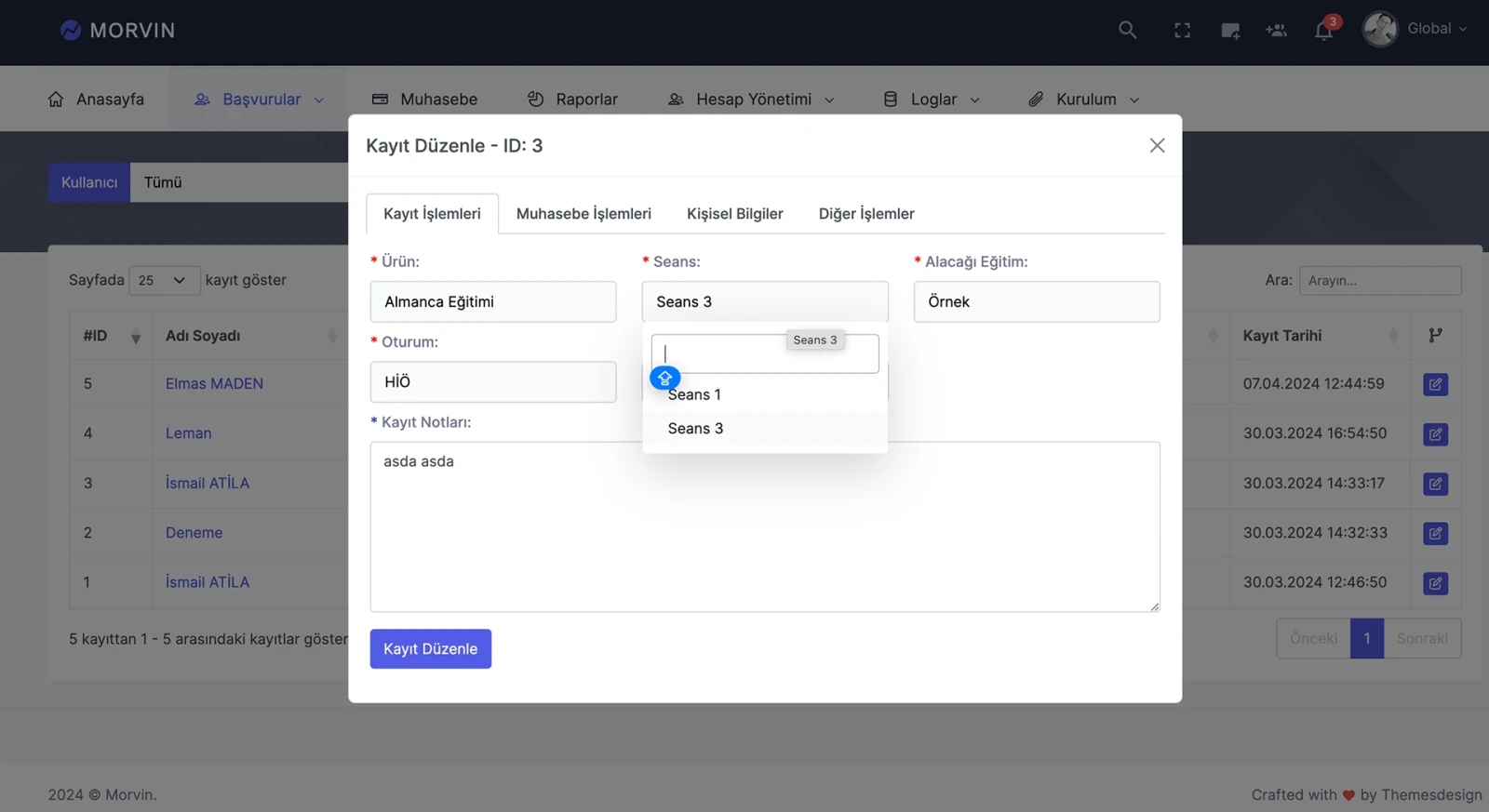Click the users group icon in header

[1276, 31]
